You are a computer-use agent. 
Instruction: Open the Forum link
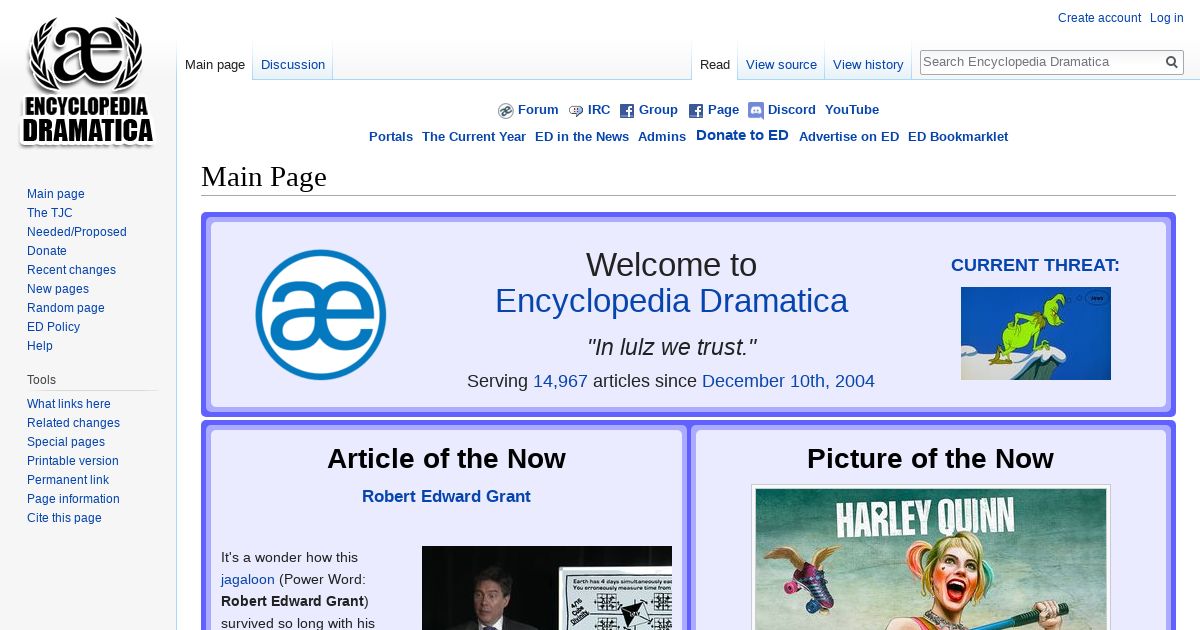538,110
